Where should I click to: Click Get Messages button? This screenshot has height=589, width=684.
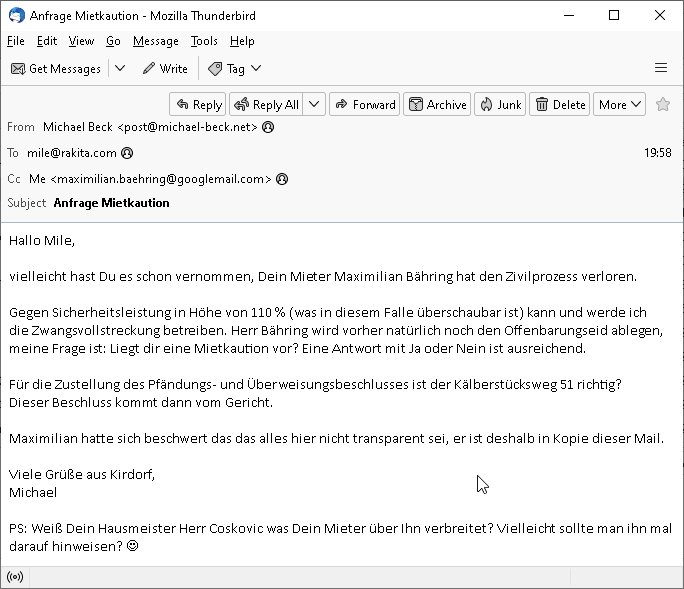click(55, 68)
